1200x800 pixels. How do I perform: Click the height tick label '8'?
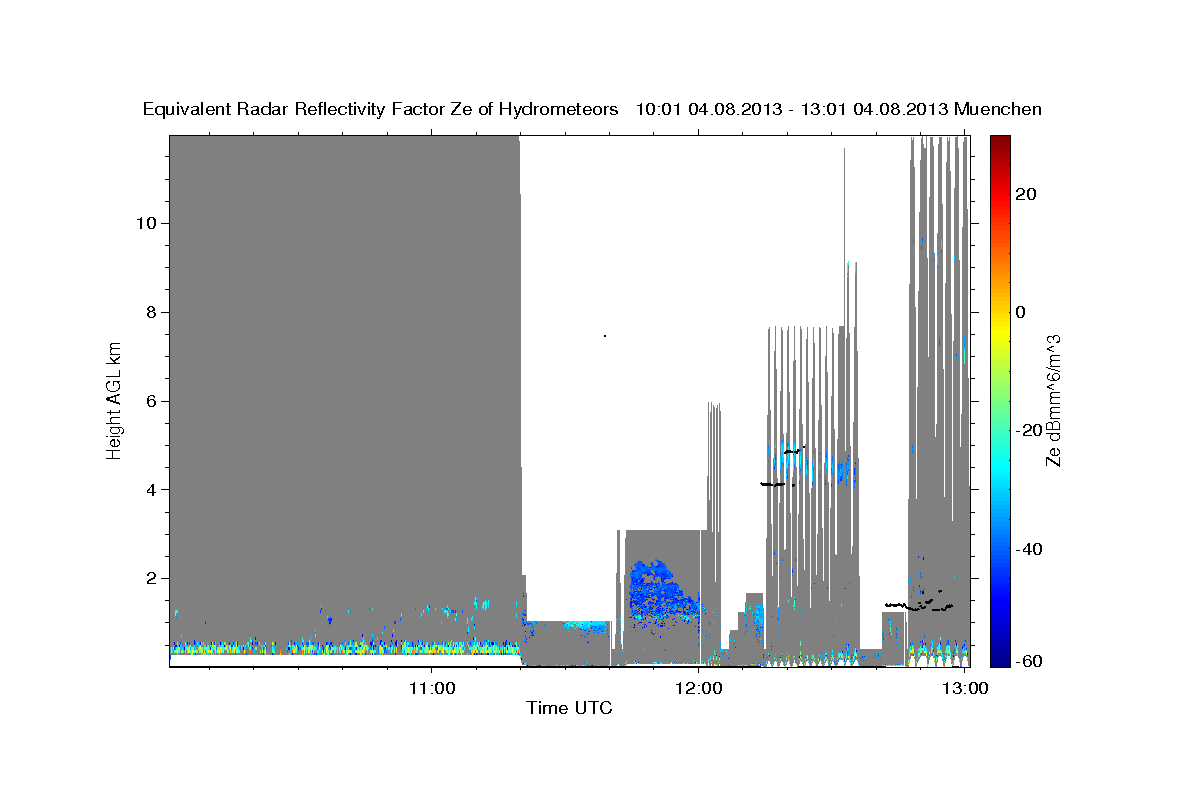[151, 312]
